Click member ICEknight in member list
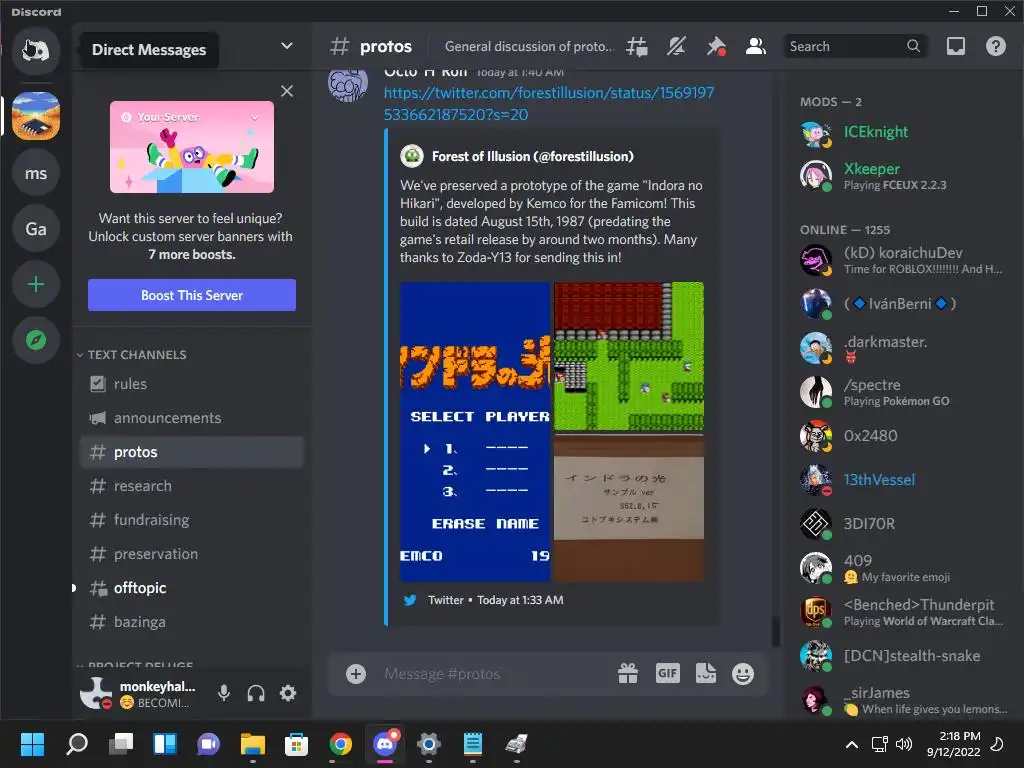 (903, 134)
